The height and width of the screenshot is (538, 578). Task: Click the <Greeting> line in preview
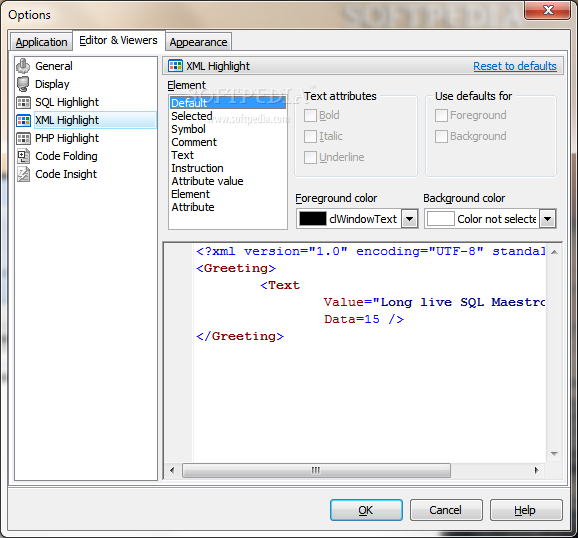click(236, 268)
